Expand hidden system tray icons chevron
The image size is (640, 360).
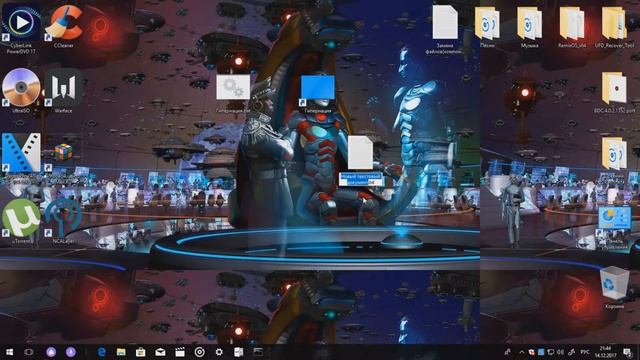click(x=522, y=352)
